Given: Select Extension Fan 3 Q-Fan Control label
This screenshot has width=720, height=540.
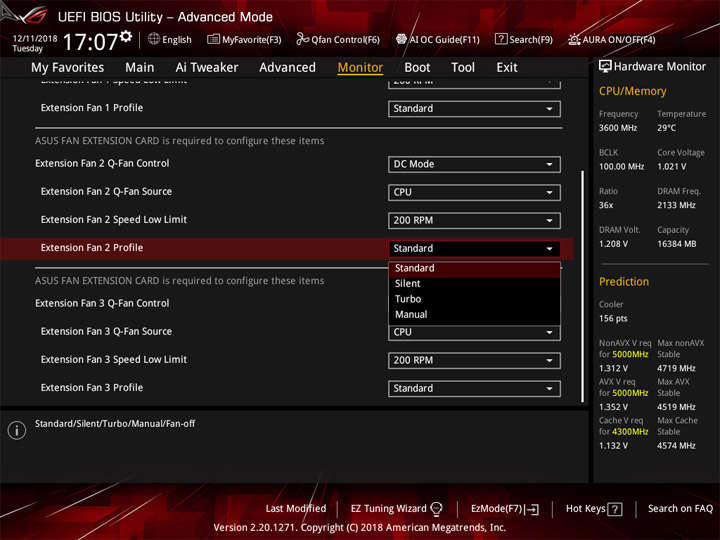Looking at the screenshot, I should point(102,304).
